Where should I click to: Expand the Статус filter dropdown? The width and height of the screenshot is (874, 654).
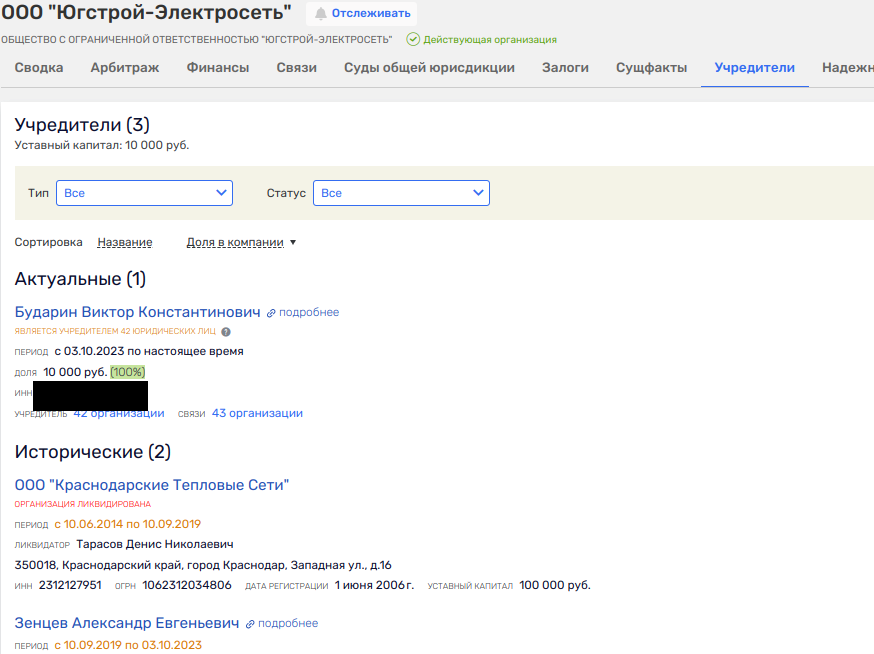pos(401,193)
